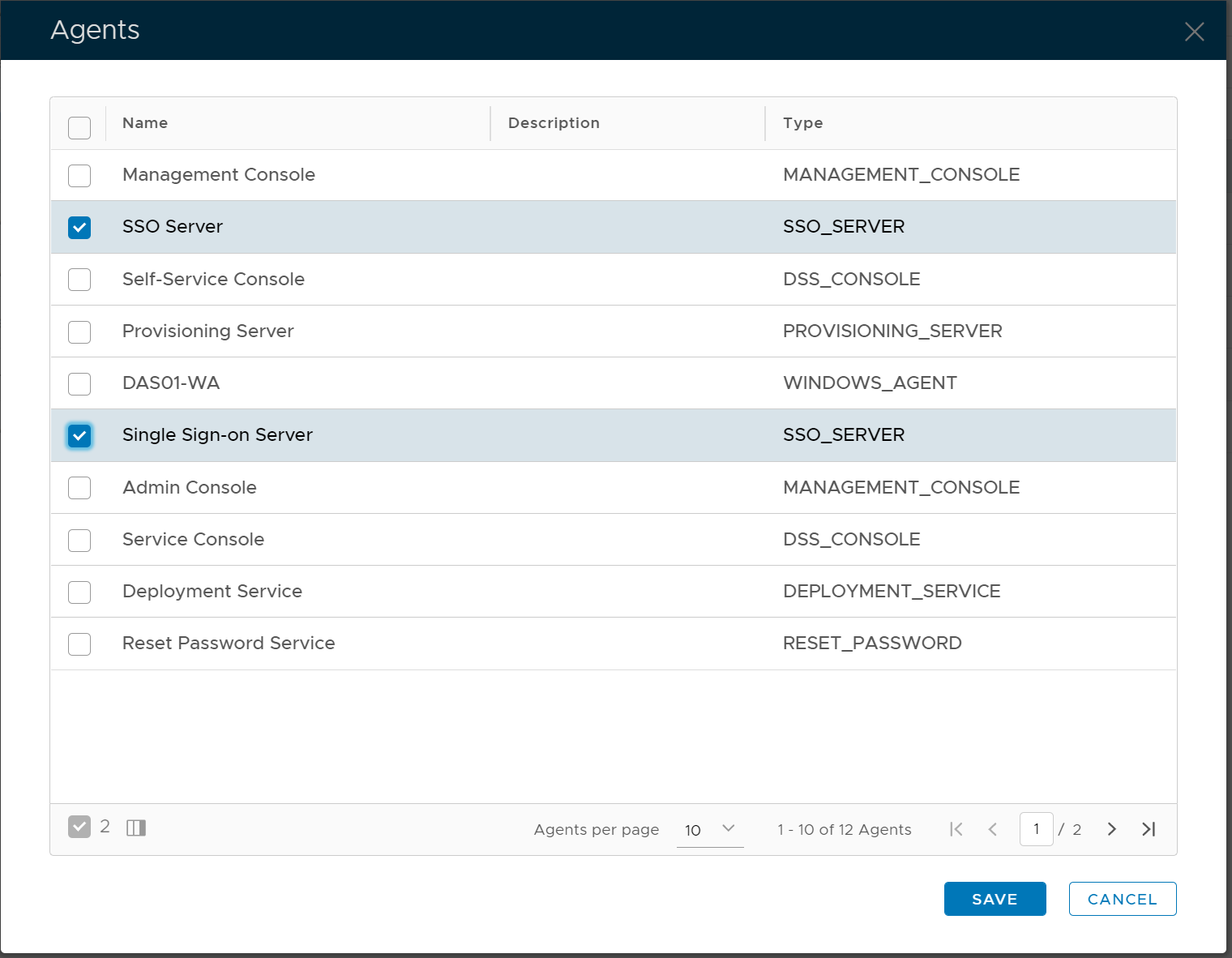Open the Agents per page dropdown

coord(710,829)
